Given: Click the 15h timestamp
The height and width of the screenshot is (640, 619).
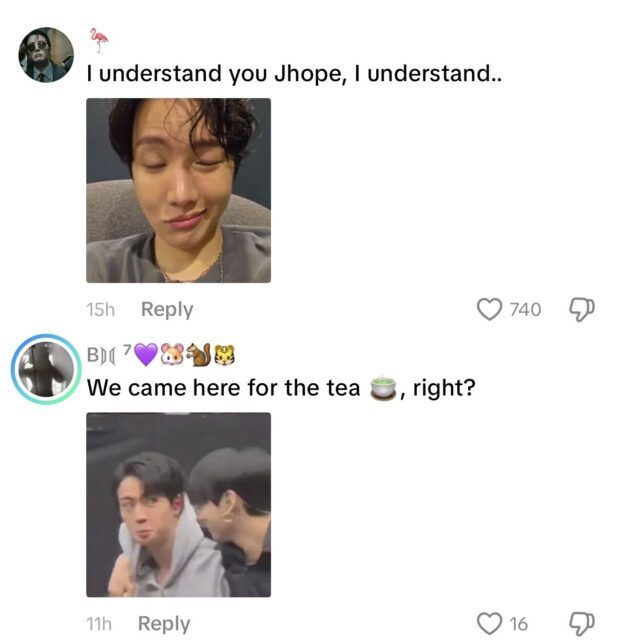Looking at the screenshot, I should (100, 310).
